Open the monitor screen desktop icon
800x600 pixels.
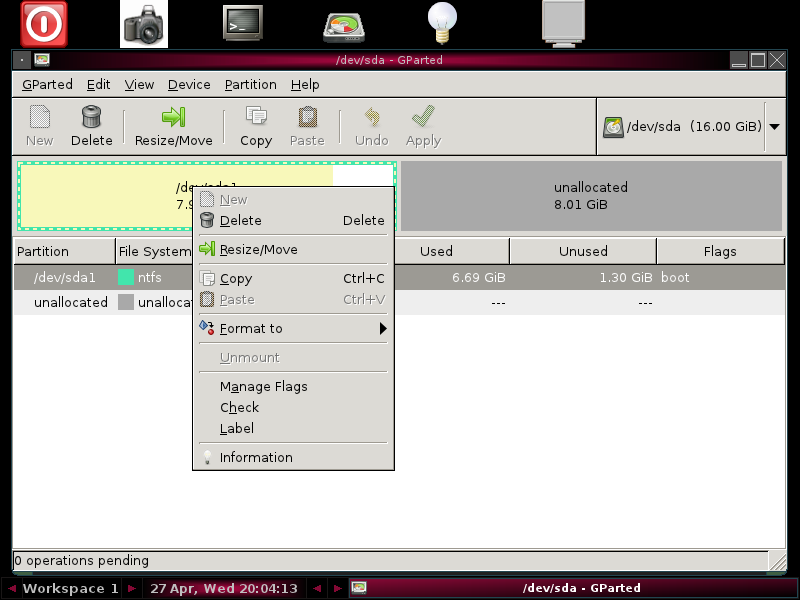pos(563,24)
